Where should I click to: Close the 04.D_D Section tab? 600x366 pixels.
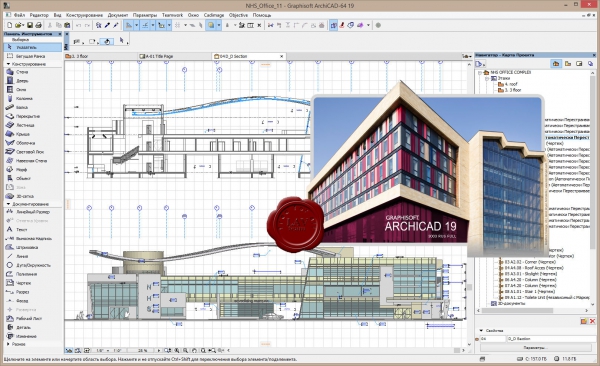click(282, 56)
